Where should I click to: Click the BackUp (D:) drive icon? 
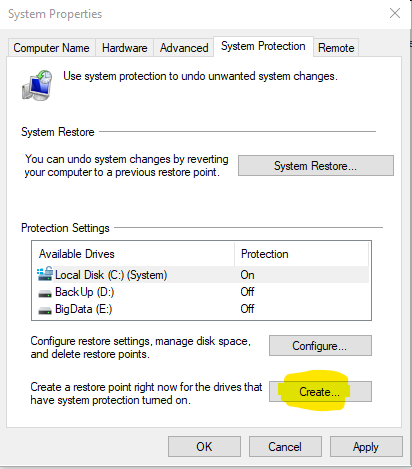pos(45,293)
